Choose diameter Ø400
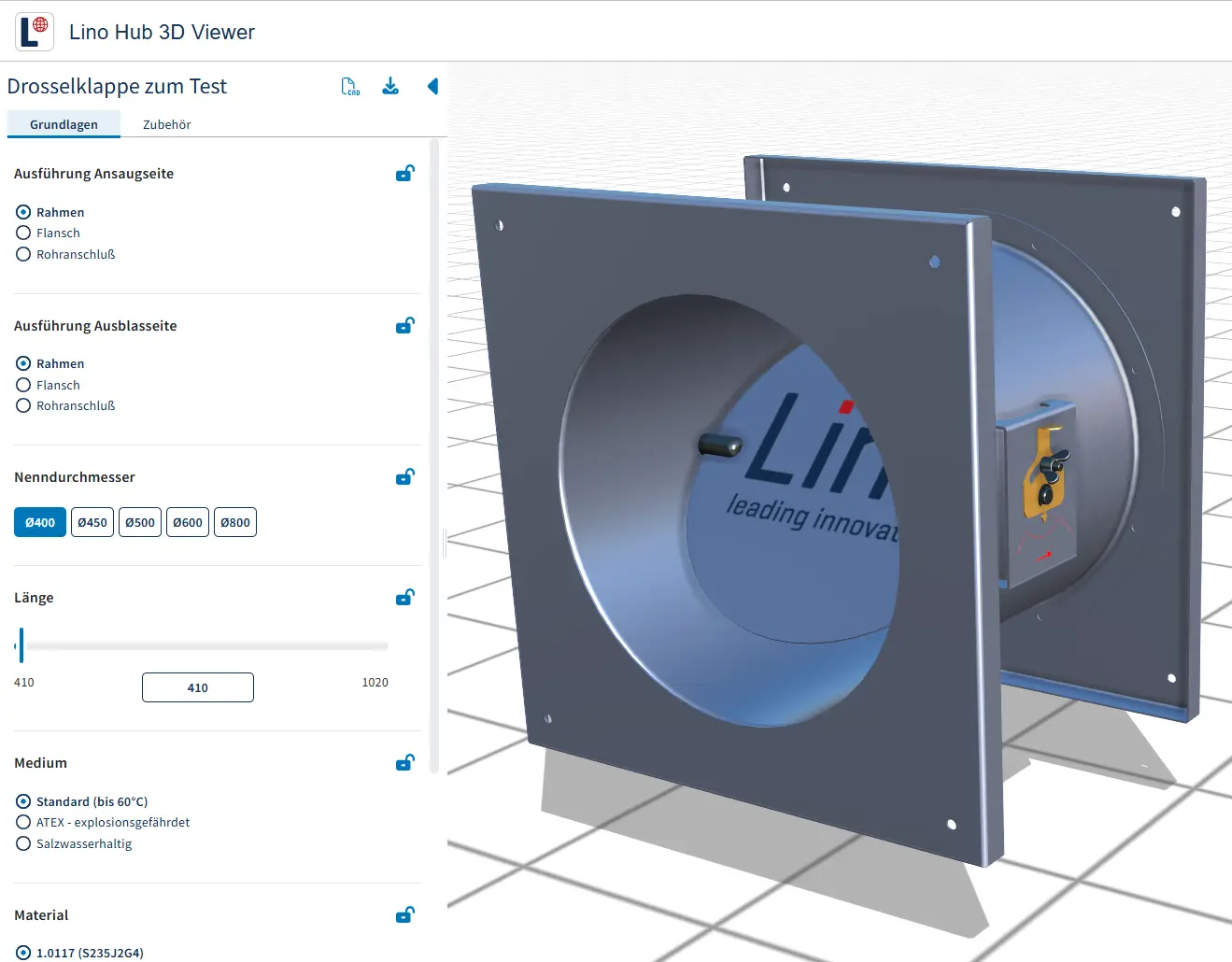Image resolution: width=1232 pixels, height=962 pixels. [40, 522]
